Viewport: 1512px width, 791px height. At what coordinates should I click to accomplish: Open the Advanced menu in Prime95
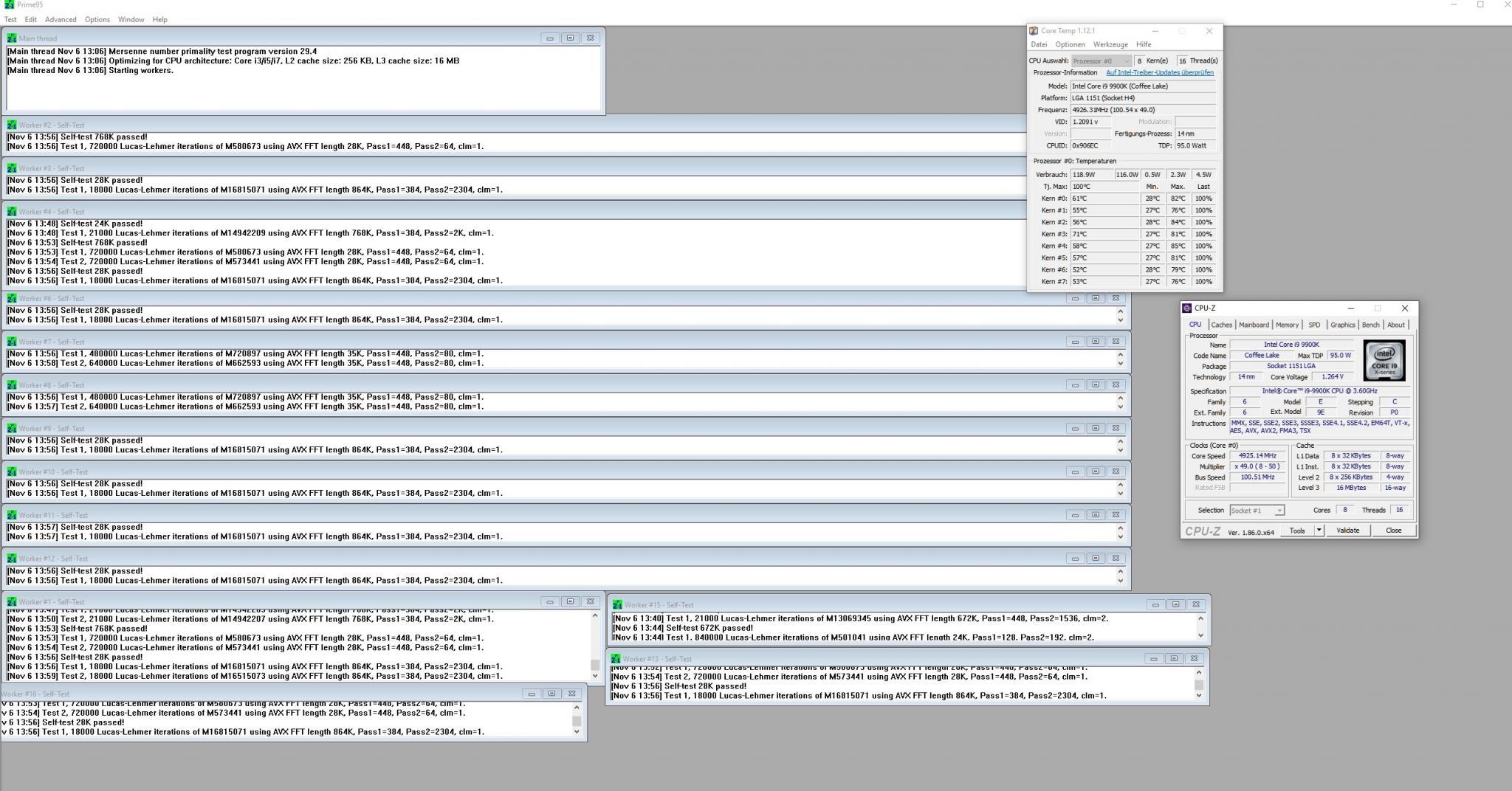pyautogui.click(x=61, y=19)
